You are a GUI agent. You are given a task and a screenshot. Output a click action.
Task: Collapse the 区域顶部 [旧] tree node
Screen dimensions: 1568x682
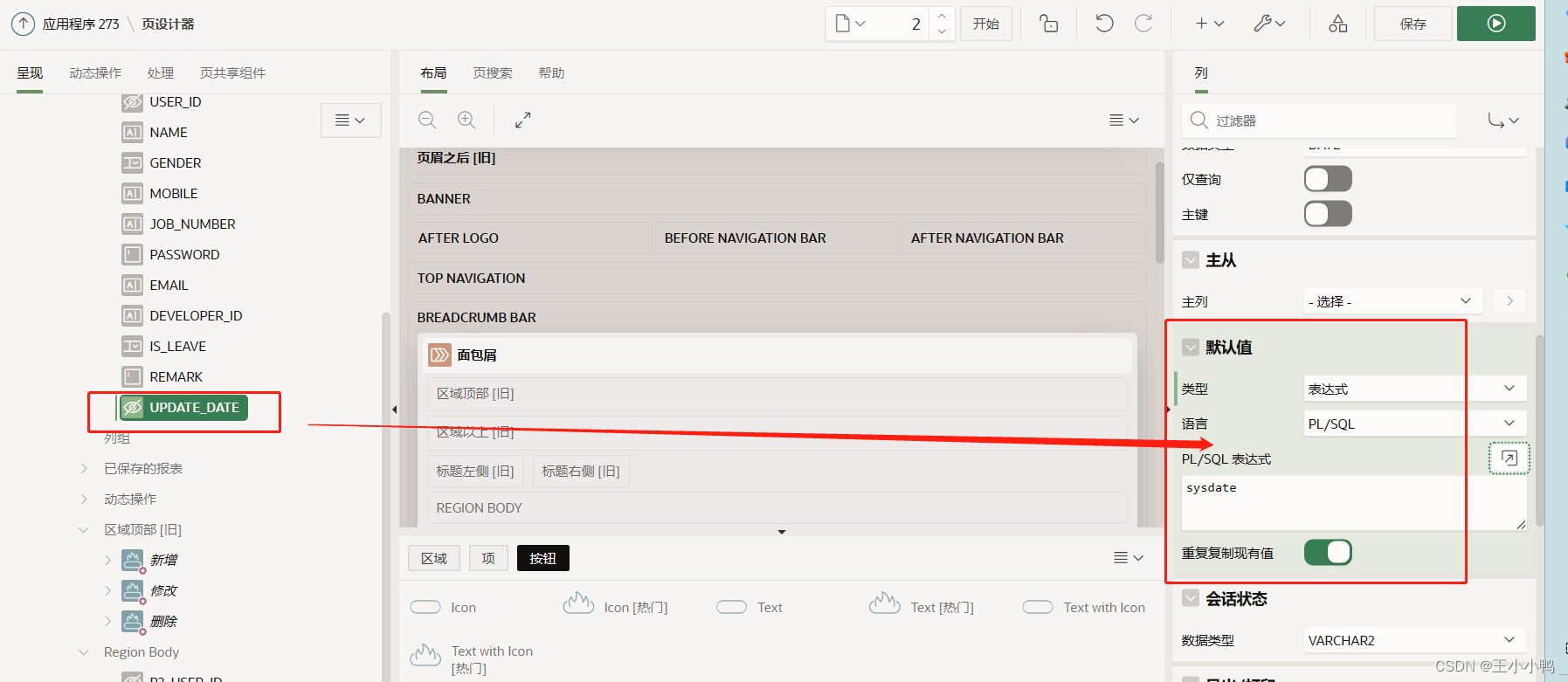point(84,530)
